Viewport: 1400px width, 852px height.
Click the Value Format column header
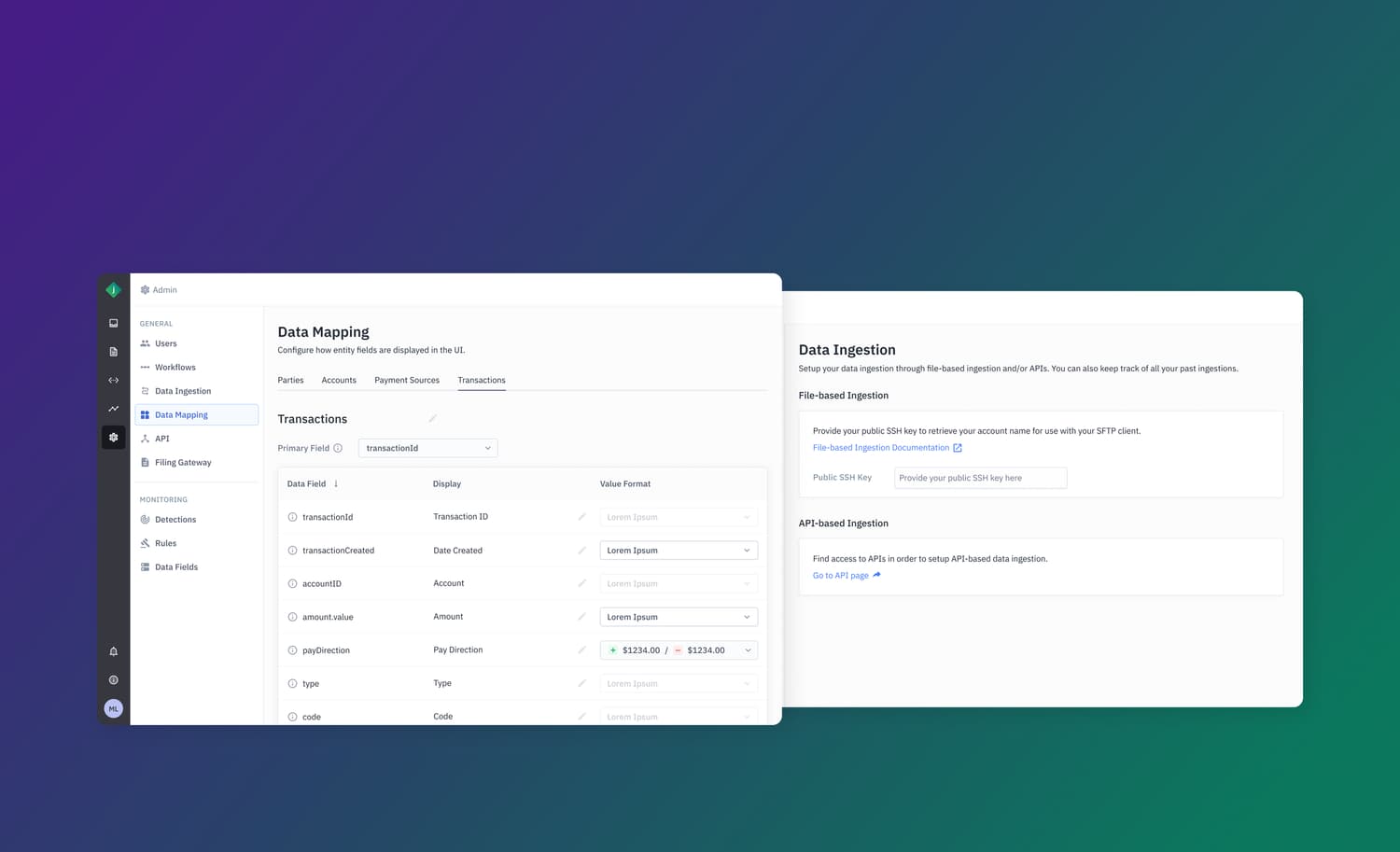coord(625,483)
